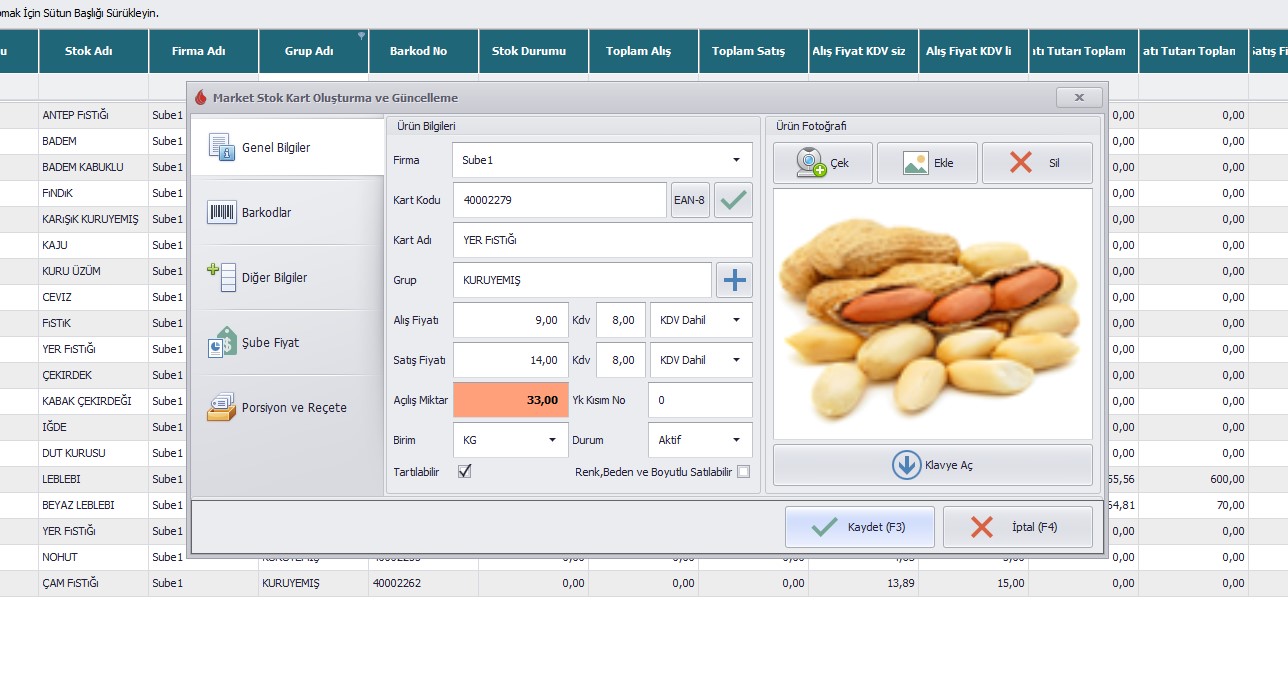Select the NOHUT row
The height and width of the screenshot is (689, 1288).
[x=94, y=557]
